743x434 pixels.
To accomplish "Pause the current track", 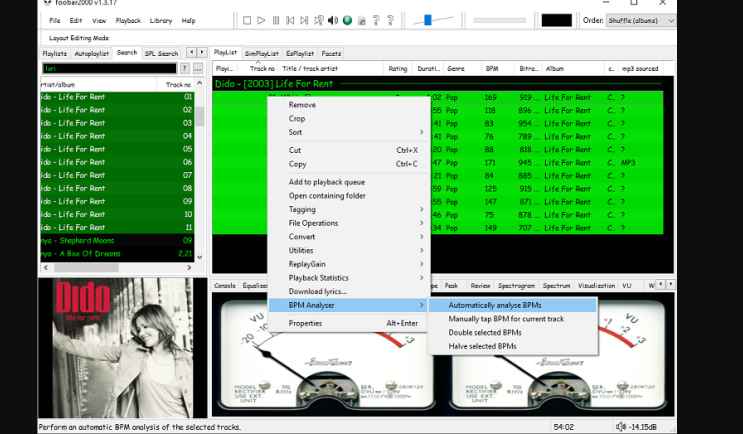I will [276, 20].
